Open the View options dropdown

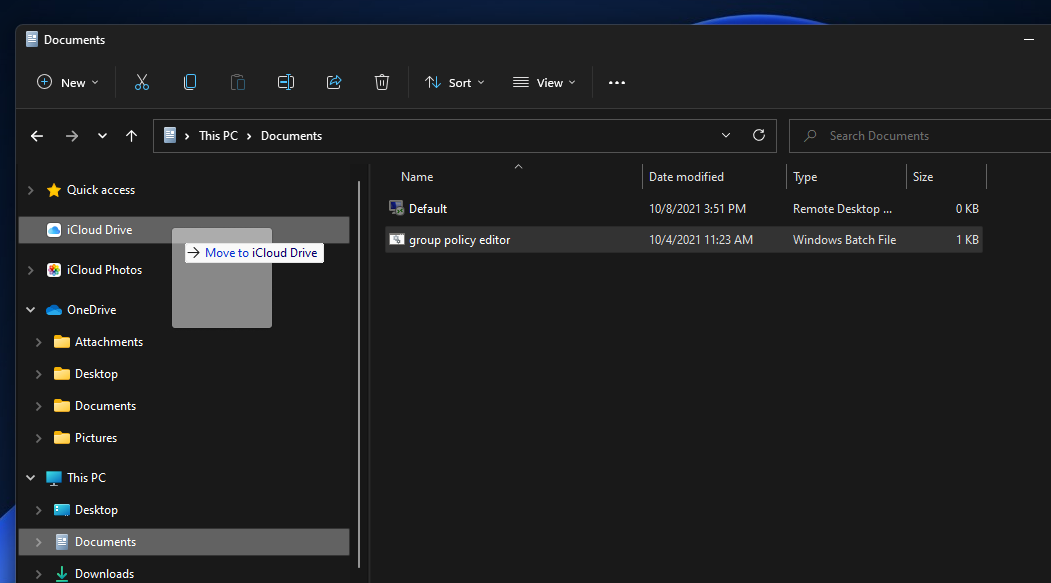(x=543, y=82)
